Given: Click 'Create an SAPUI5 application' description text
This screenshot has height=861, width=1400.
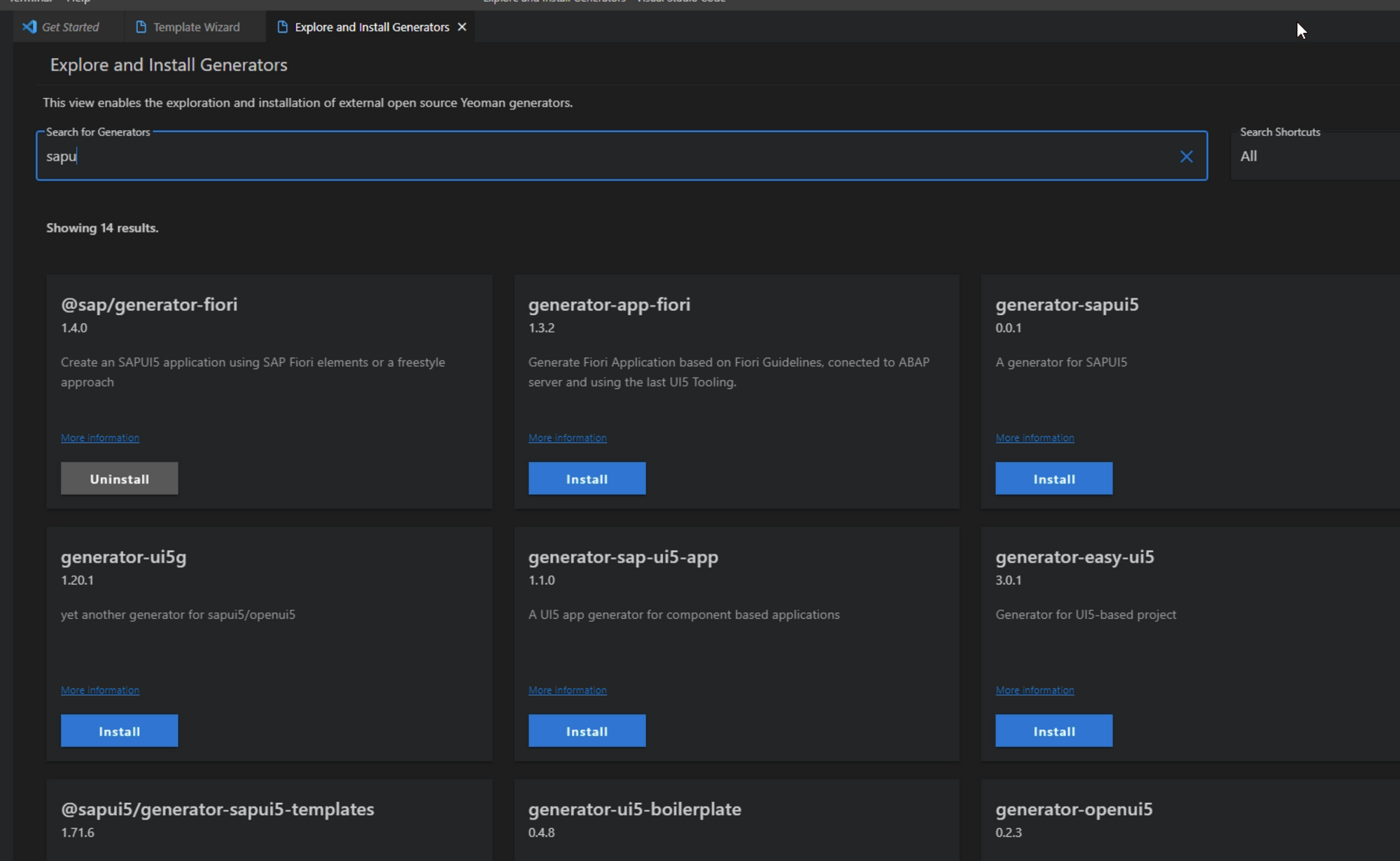Looking at the screenshot, I should coord(253,372).
